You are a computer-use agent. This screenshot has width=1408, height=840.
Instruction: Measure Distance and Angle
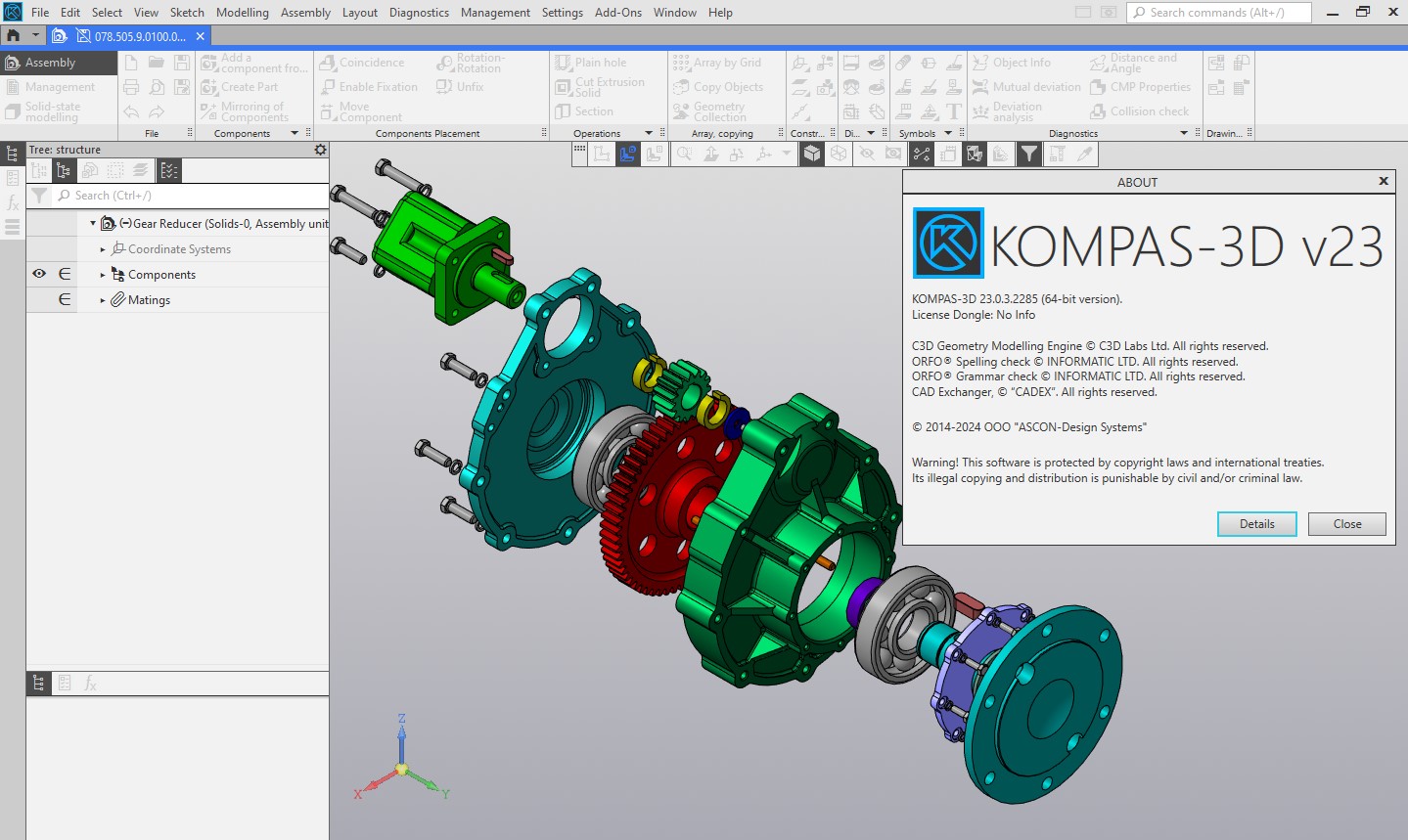[x=1133, y=63]
